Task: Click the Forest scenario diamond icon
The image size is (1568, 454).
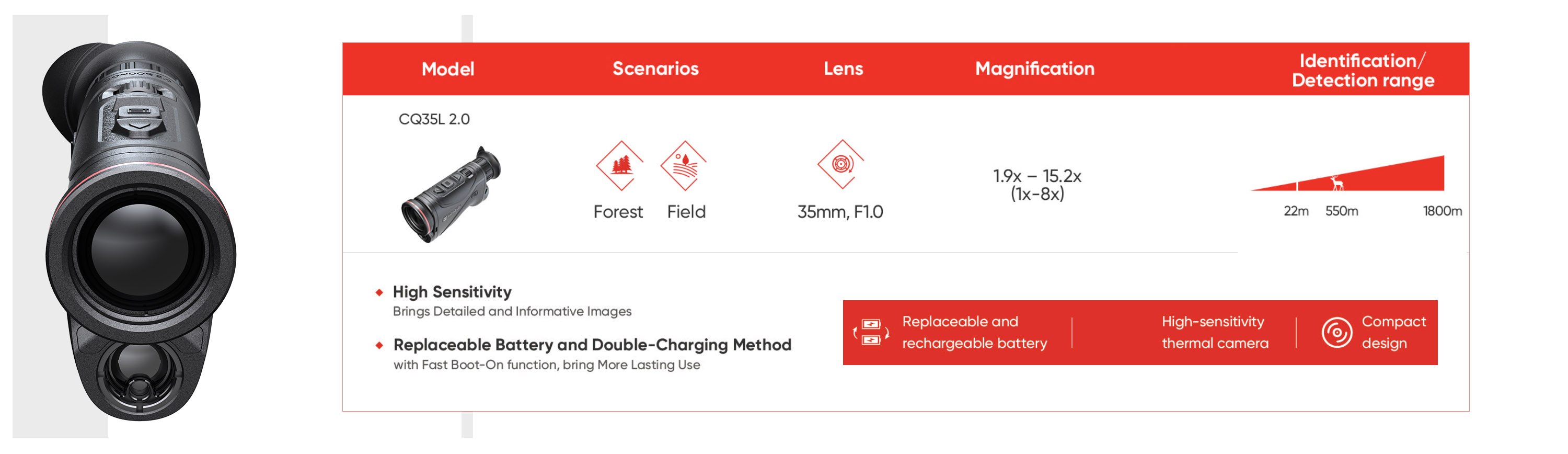Action: coord(620,165)
